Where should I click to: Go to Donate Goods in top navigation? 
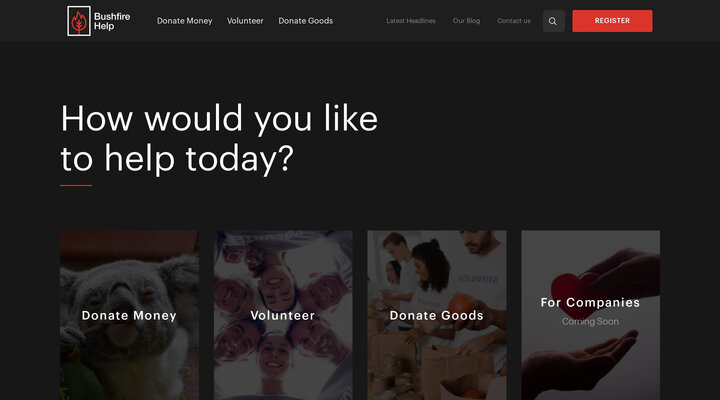[x=305, y=21]
